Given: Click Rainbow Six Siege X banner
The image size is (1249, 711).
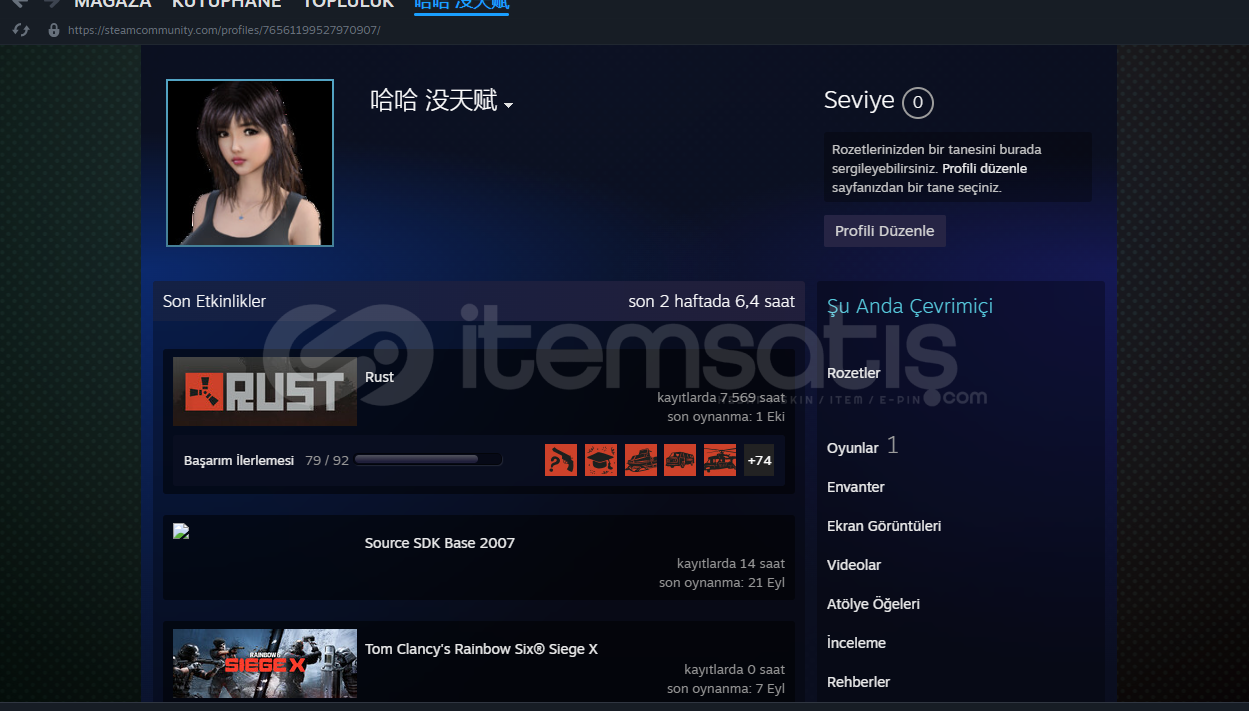Looking at the screenshot, I should [265, 663].
